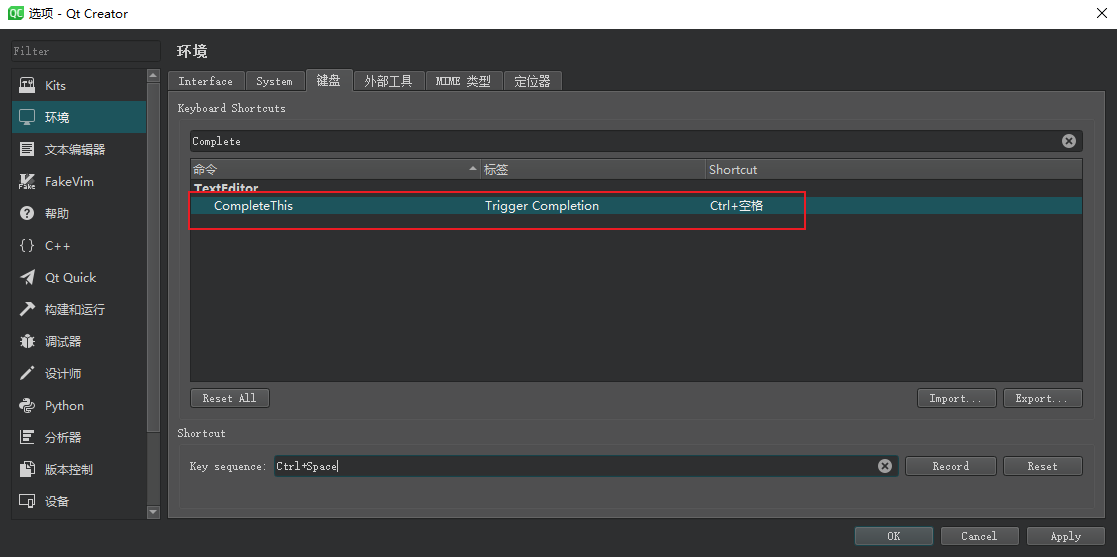
Task: Click the Export... button
Action: [1042, 398]
